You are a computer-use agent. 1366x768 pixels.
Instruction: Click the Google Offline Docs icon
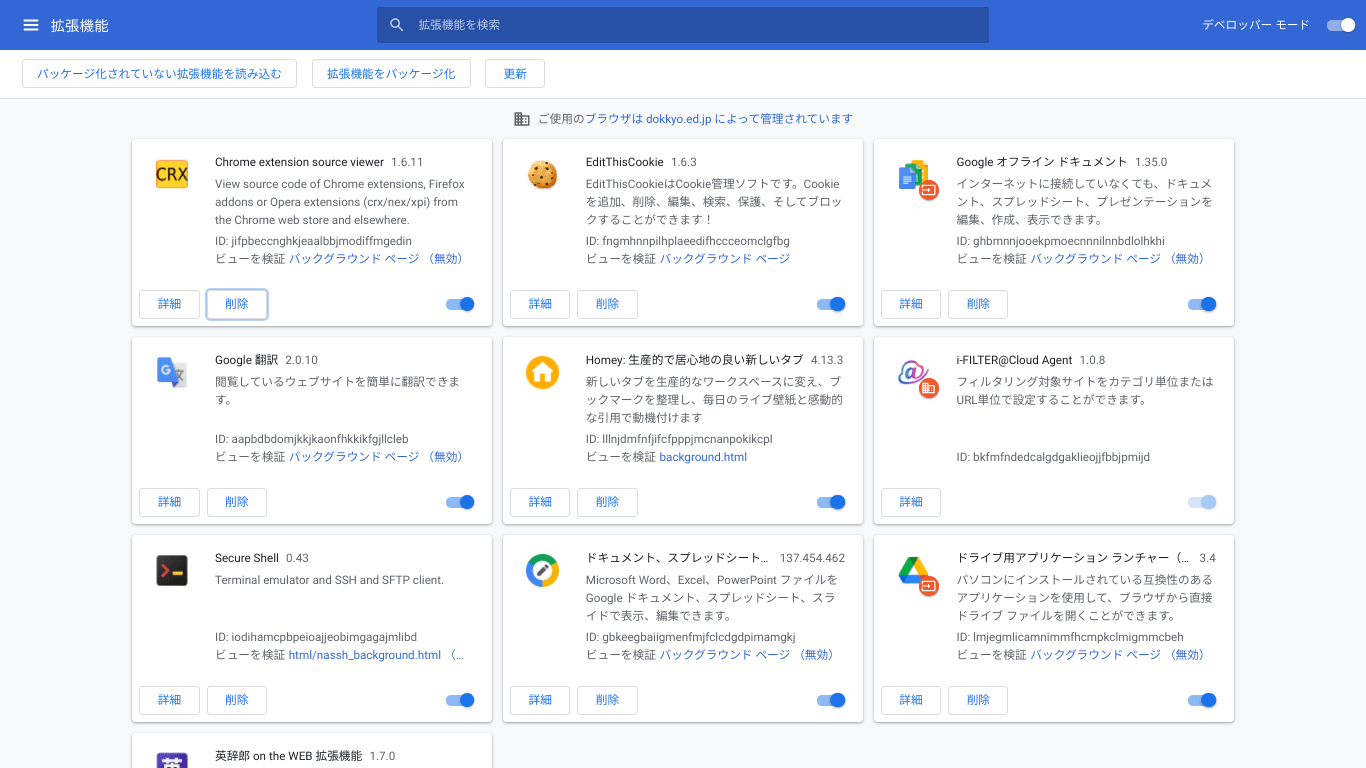pyautogui.click(x=914, y=176)
